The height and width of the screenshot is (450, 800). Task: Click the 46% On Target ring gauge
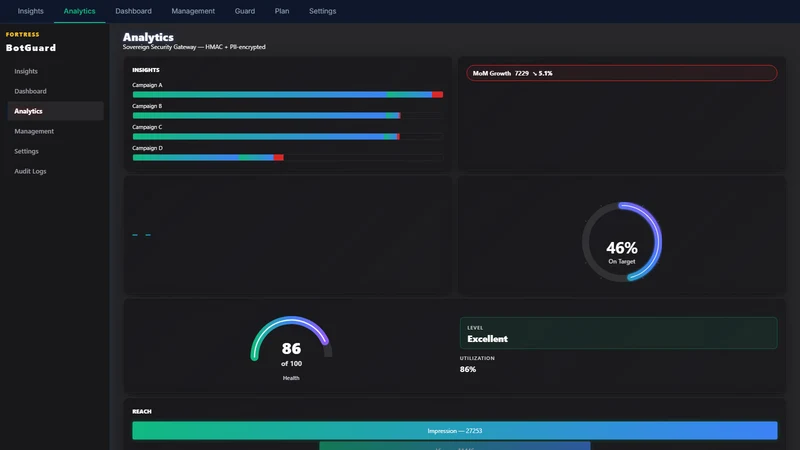click(x=622, y=242)
